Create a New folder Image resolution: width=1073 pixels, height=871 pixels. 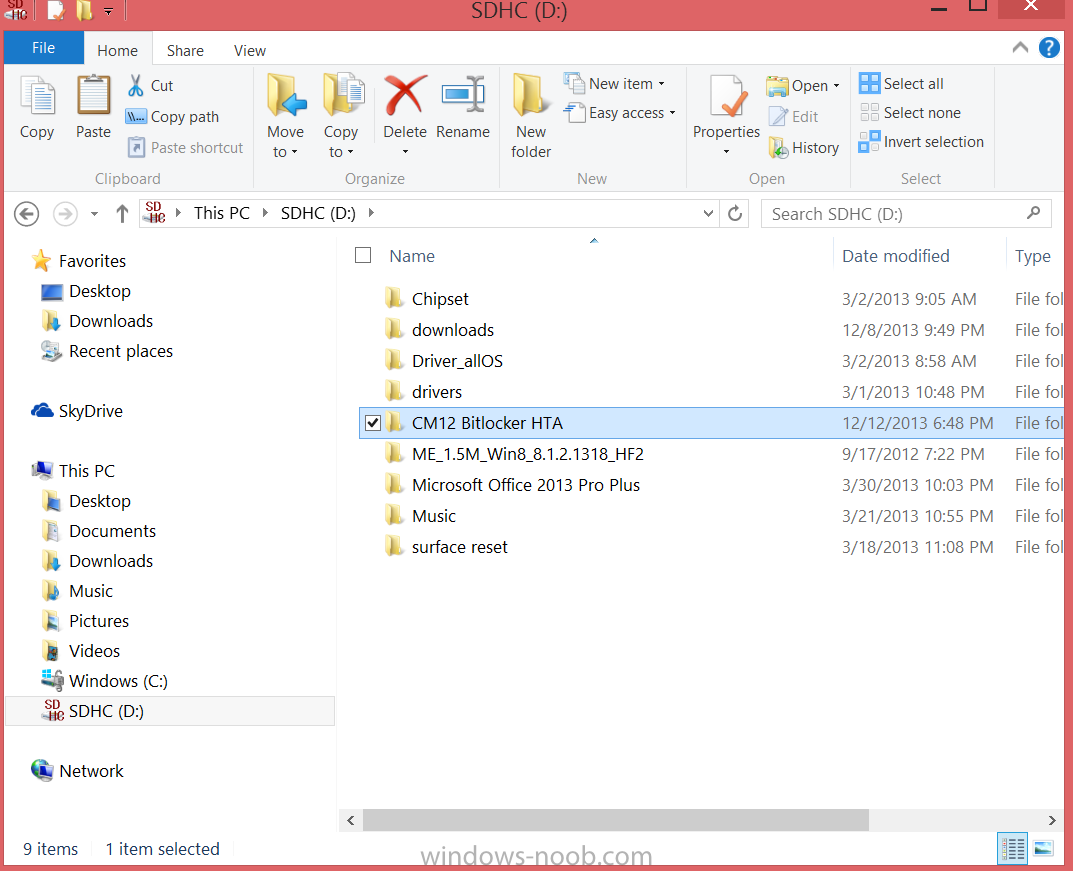[x=531, y=115]
